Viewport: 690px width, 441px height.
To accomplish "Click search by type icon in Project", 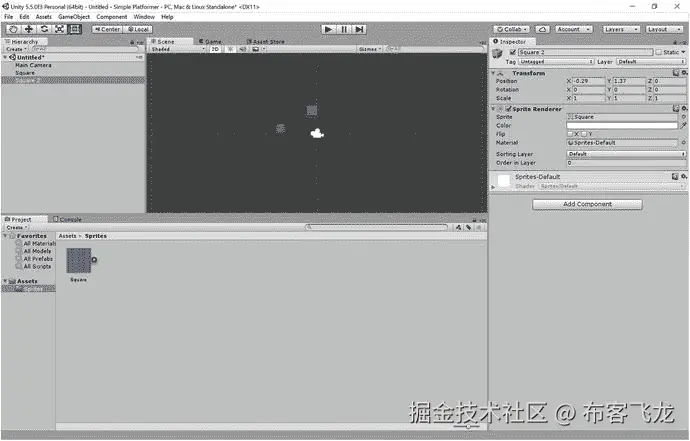I will [x=459, y=227].
